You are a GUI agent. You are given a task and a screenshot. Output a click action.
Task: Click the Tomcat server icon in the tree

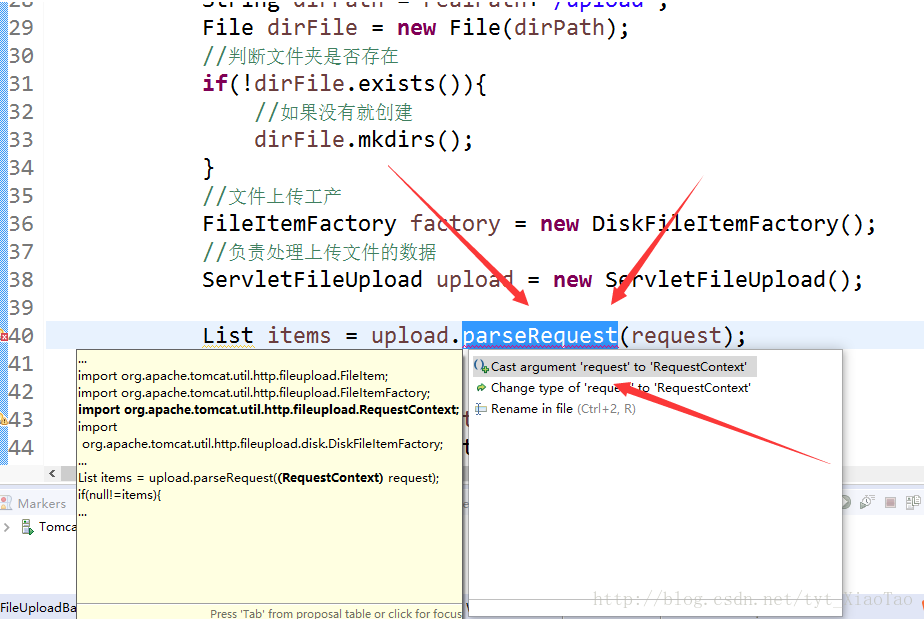click(27, 526)
